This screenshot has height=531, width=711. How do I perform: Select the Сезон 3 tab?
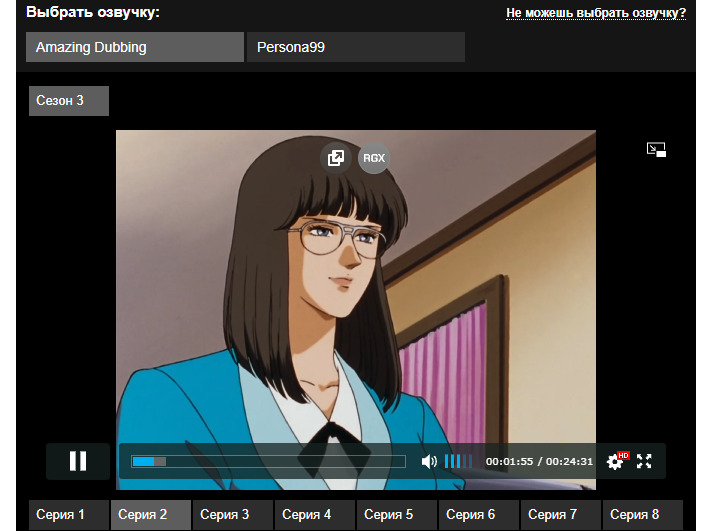(x=68, y=101)
